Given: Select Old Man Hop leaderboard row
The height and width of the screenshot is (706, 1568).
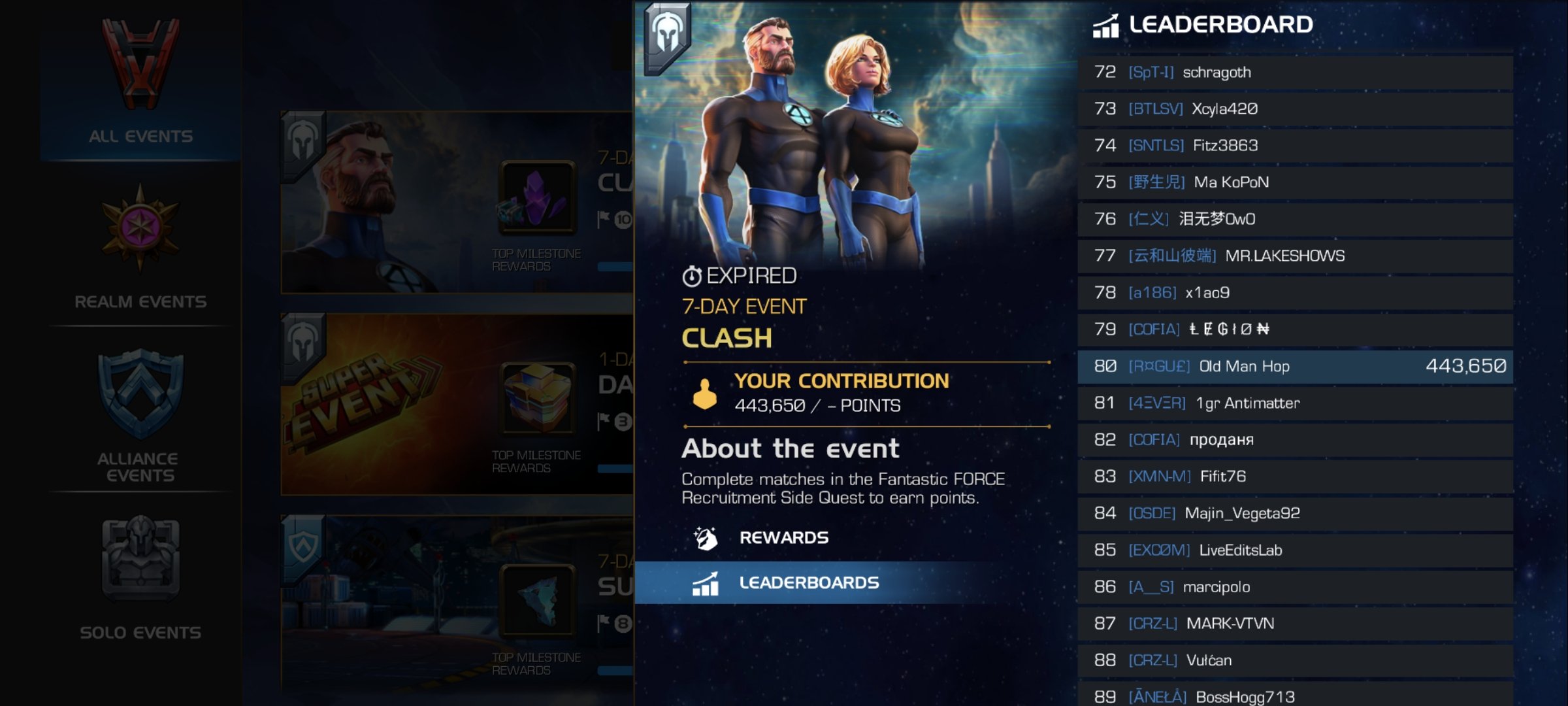Looking at the screenshot, I should click(1295, 366).
